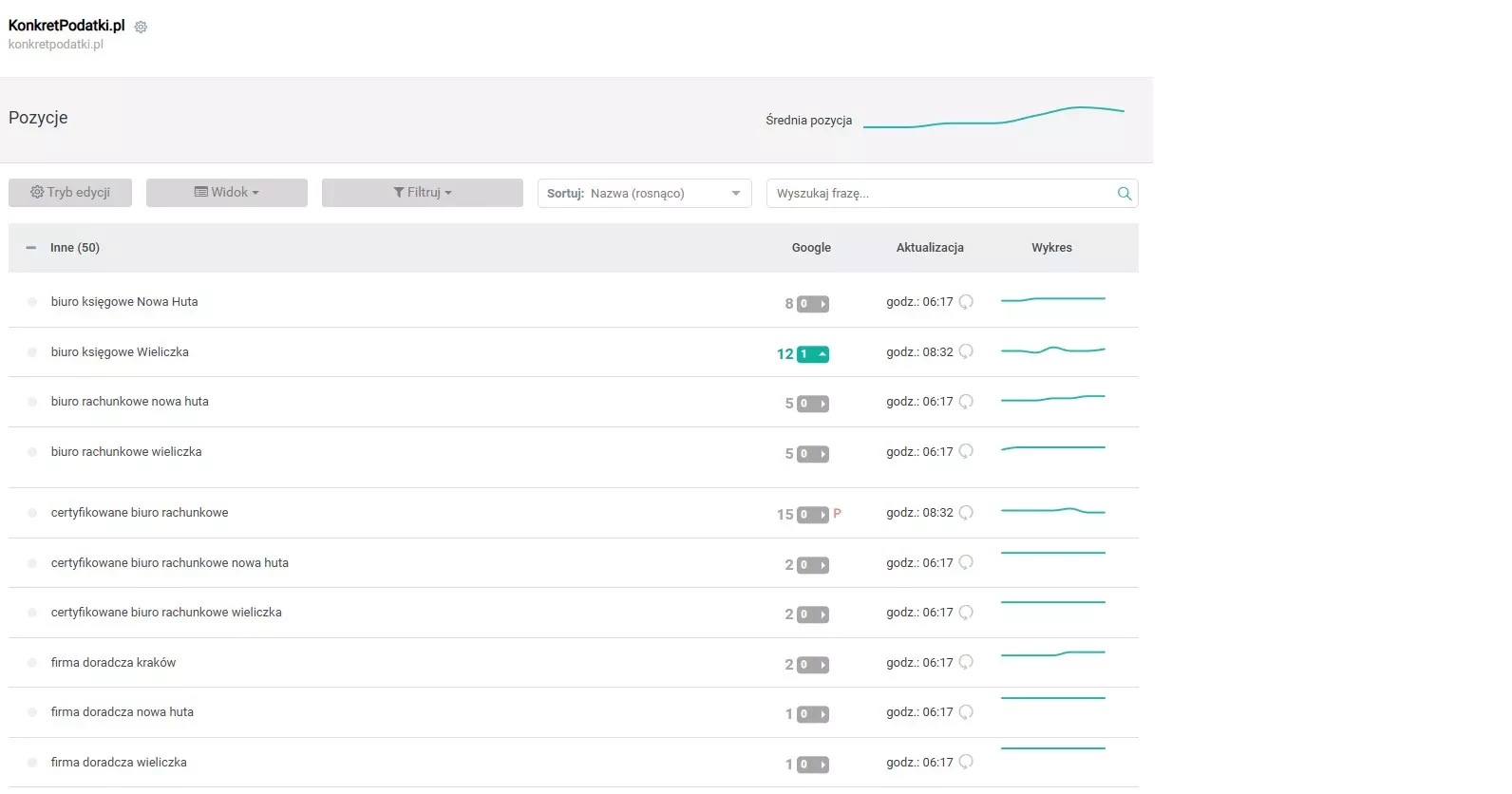Click change badge for biuro rachunkowe wieliczka
Image resolution: width=1512 pixels, height=794 pixels.
pos(813,454)
